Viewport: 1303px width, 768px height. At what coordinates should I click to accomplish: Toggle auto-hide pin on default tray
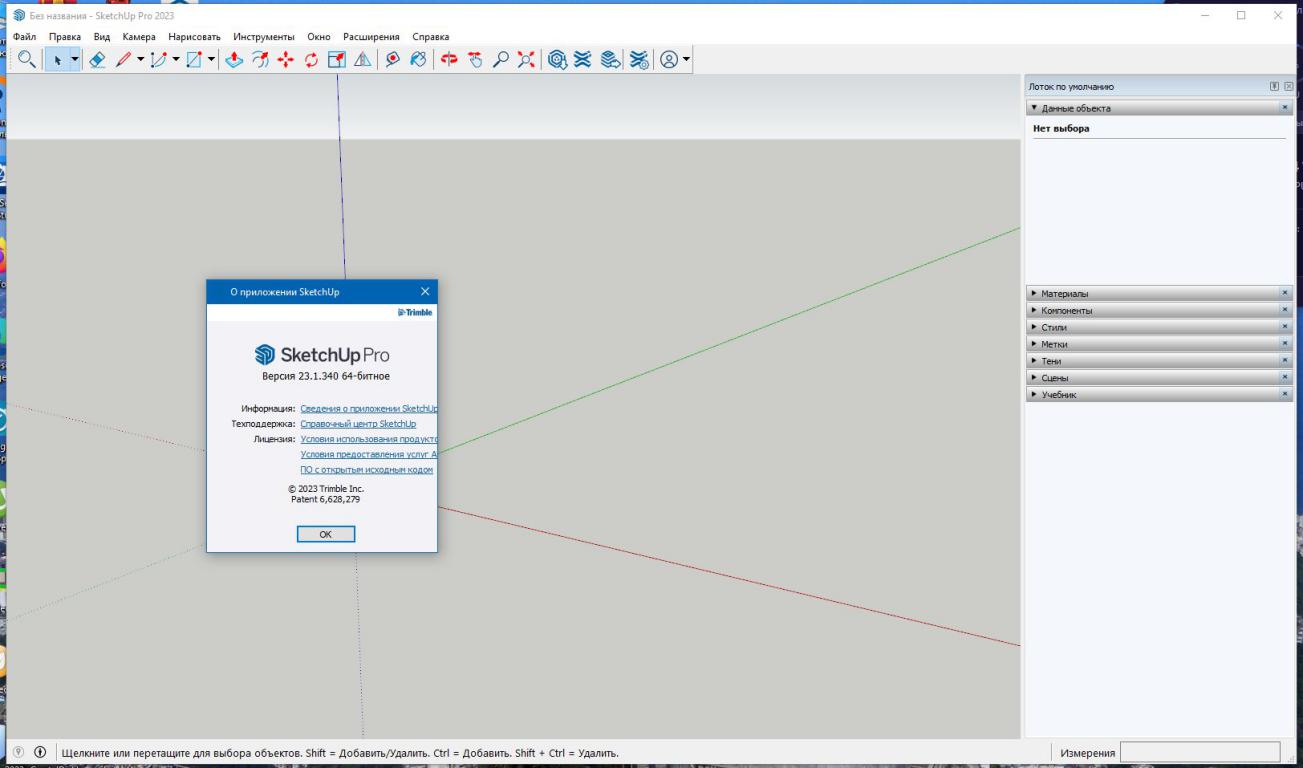[1274, 87]
